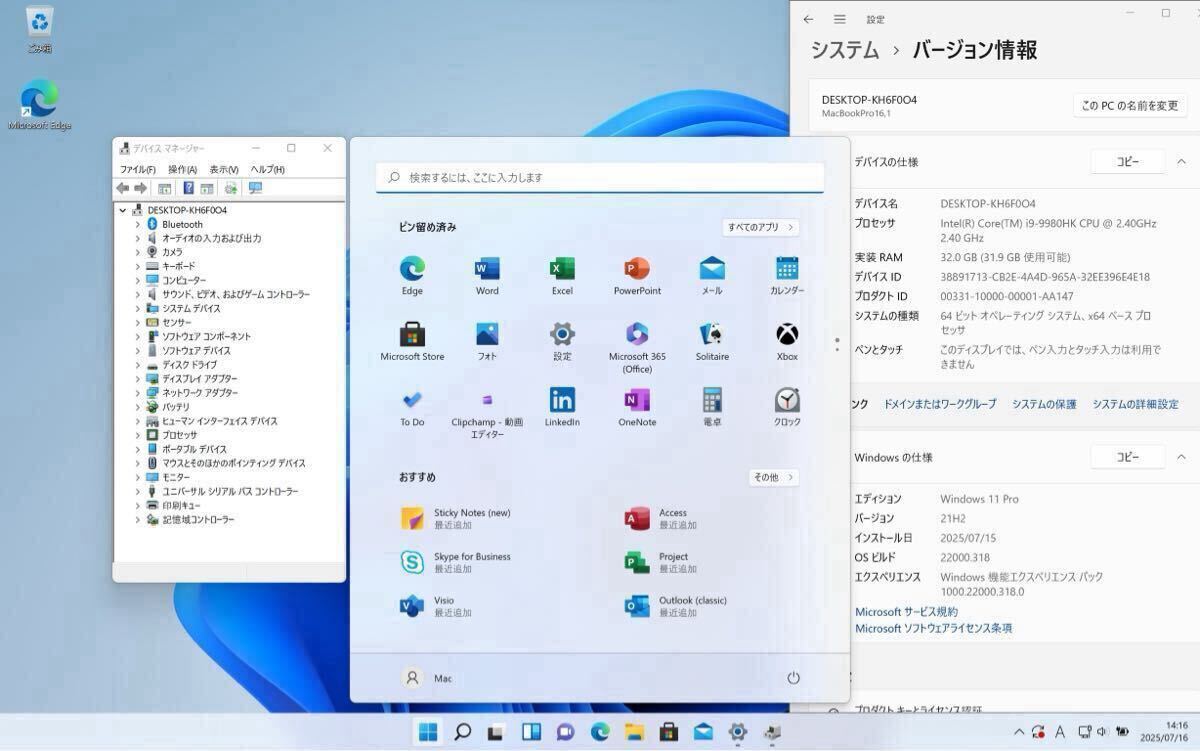Copy Windows specifications with コピー button
The height and width of the screenshot is (751, 1200).
1128,457
